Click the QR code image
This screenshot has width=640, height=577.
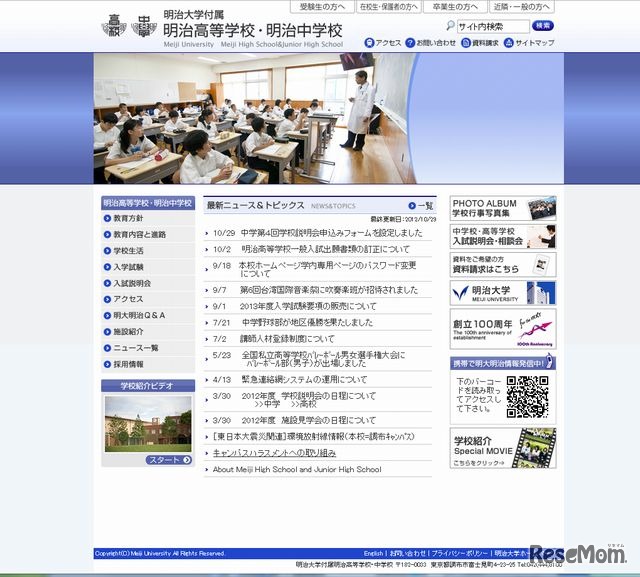coord(527,397)
